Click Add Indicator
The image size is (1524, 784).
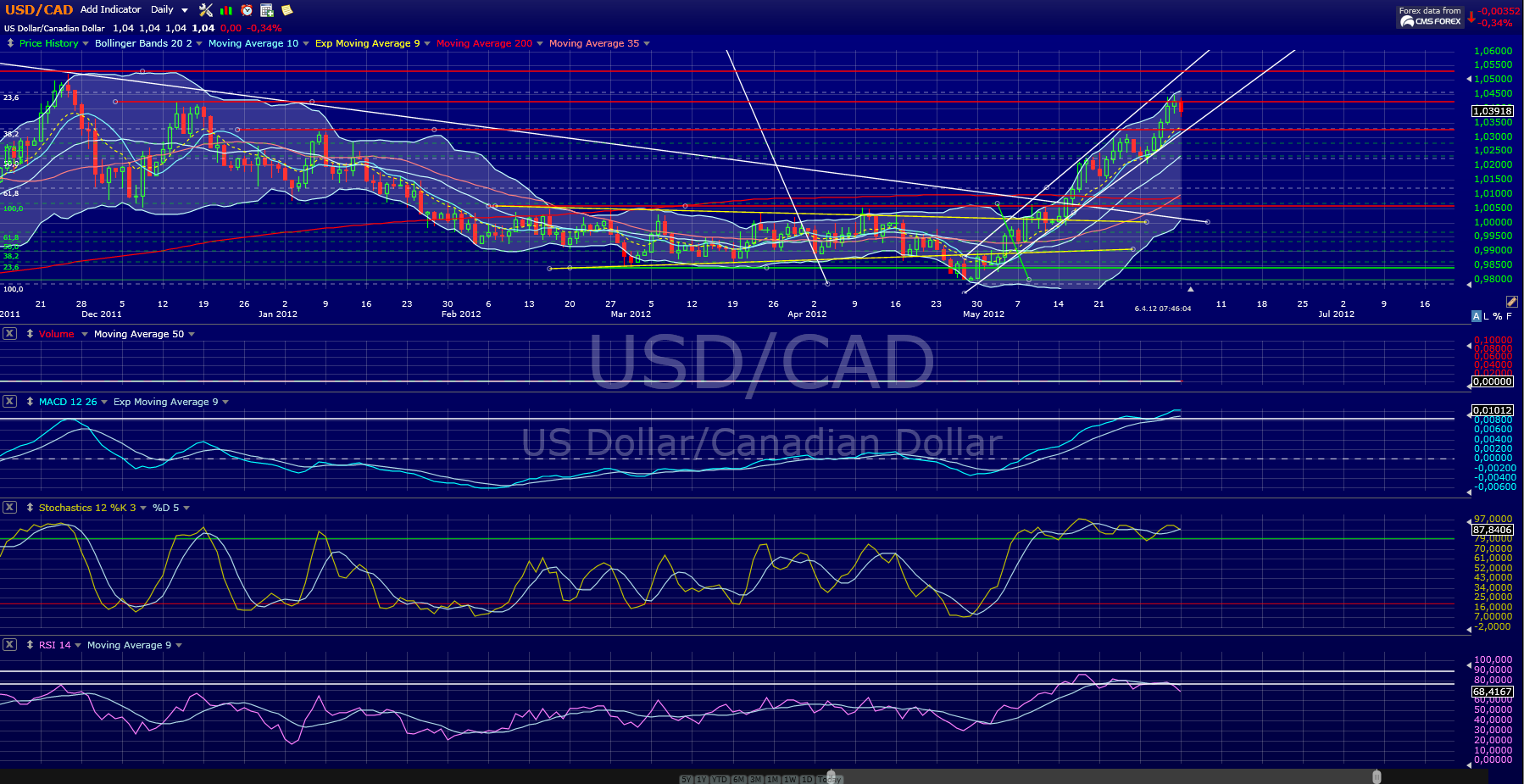[x=111, y=9]
